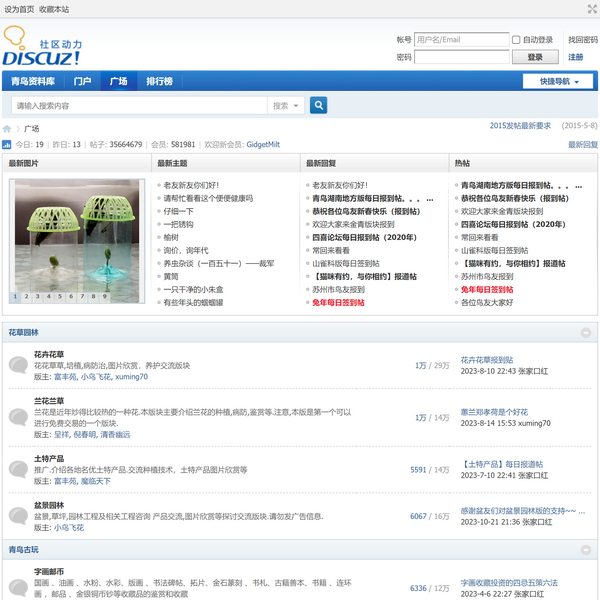This screenshot has height=600, width=600.
Task: Click the magnifier search button
Action: coord(318,105)
